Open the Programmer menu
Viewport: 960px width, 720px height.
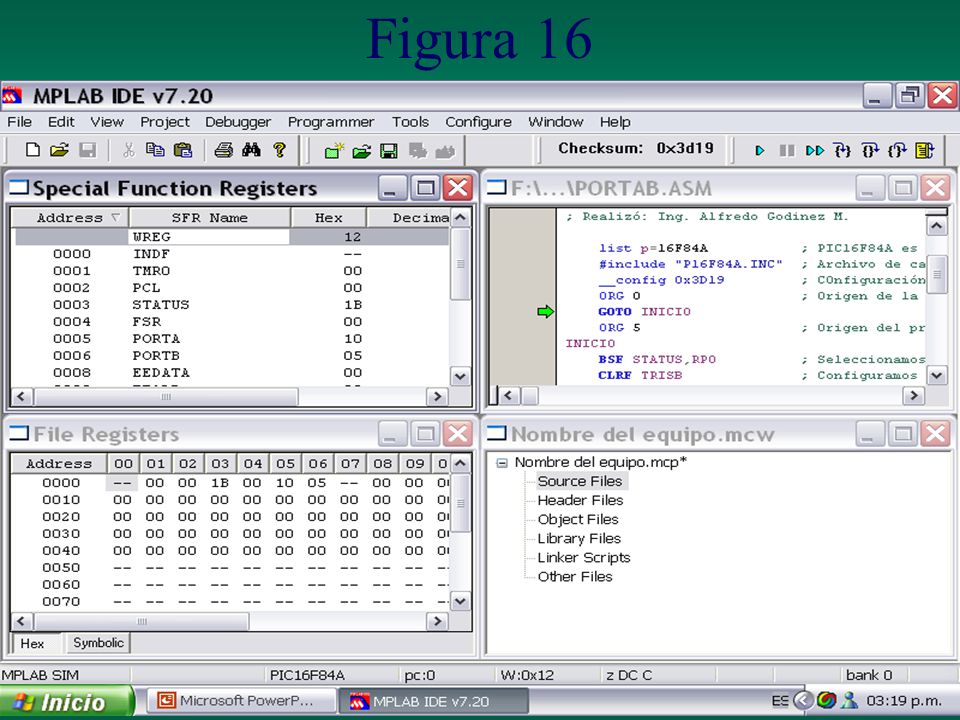pos(331,122)
